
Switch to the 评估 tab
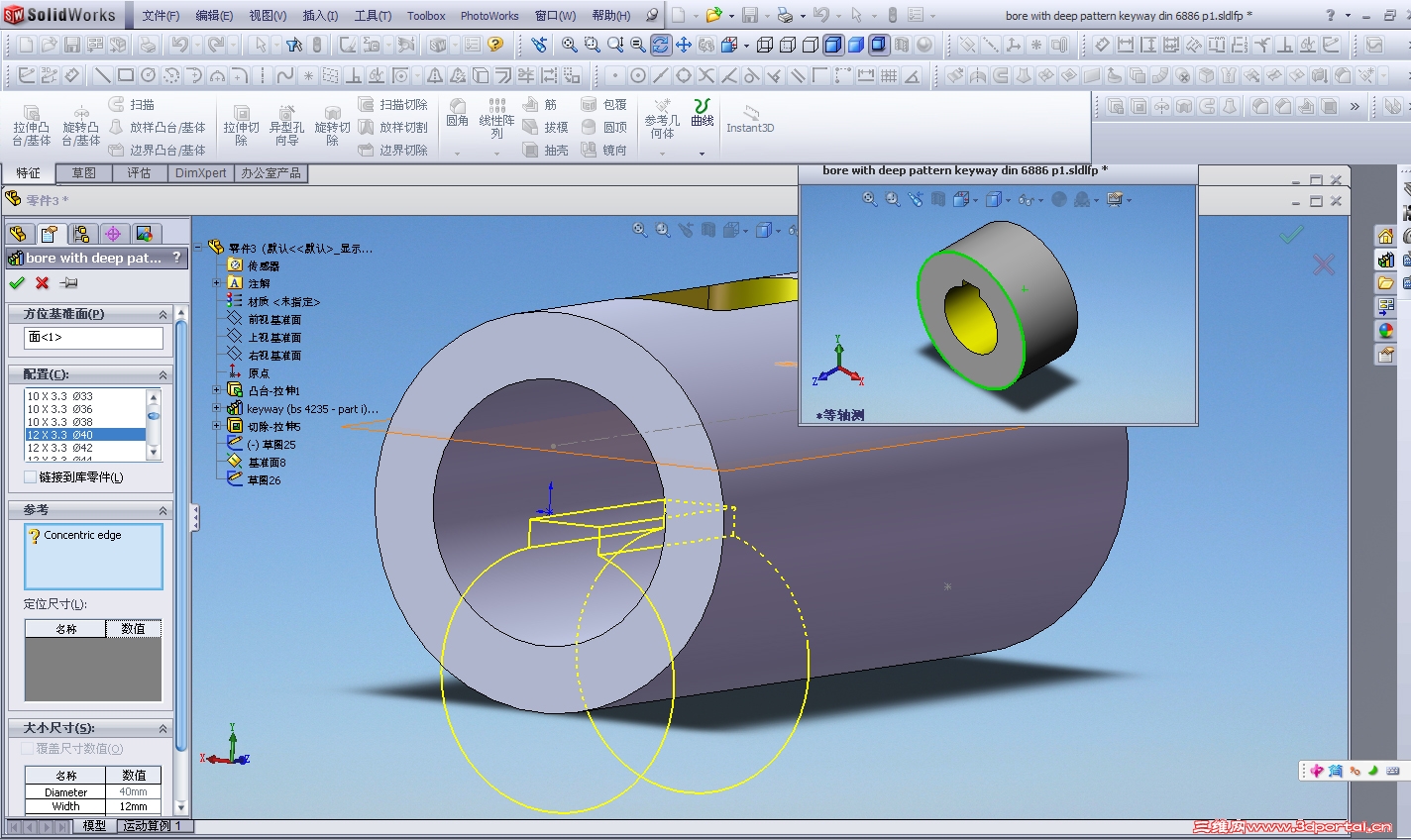[x=139, y=173]
